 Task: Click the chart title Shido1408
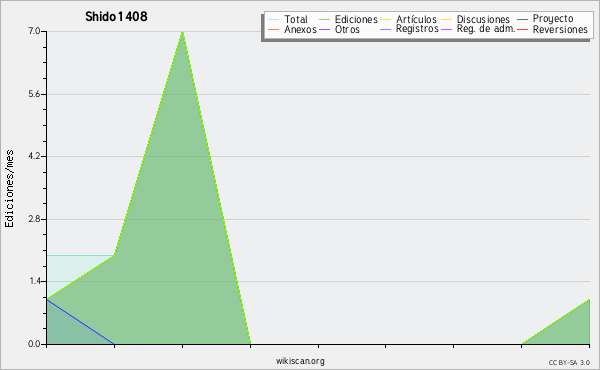point(116,16)
